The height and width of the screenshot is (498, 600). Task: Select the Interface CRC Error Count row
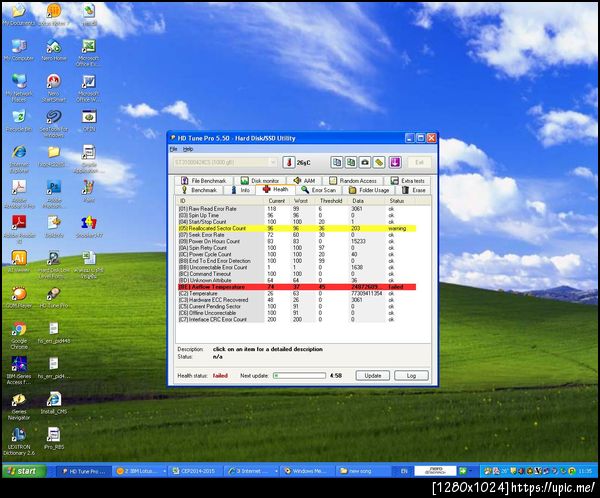(297, 320)
